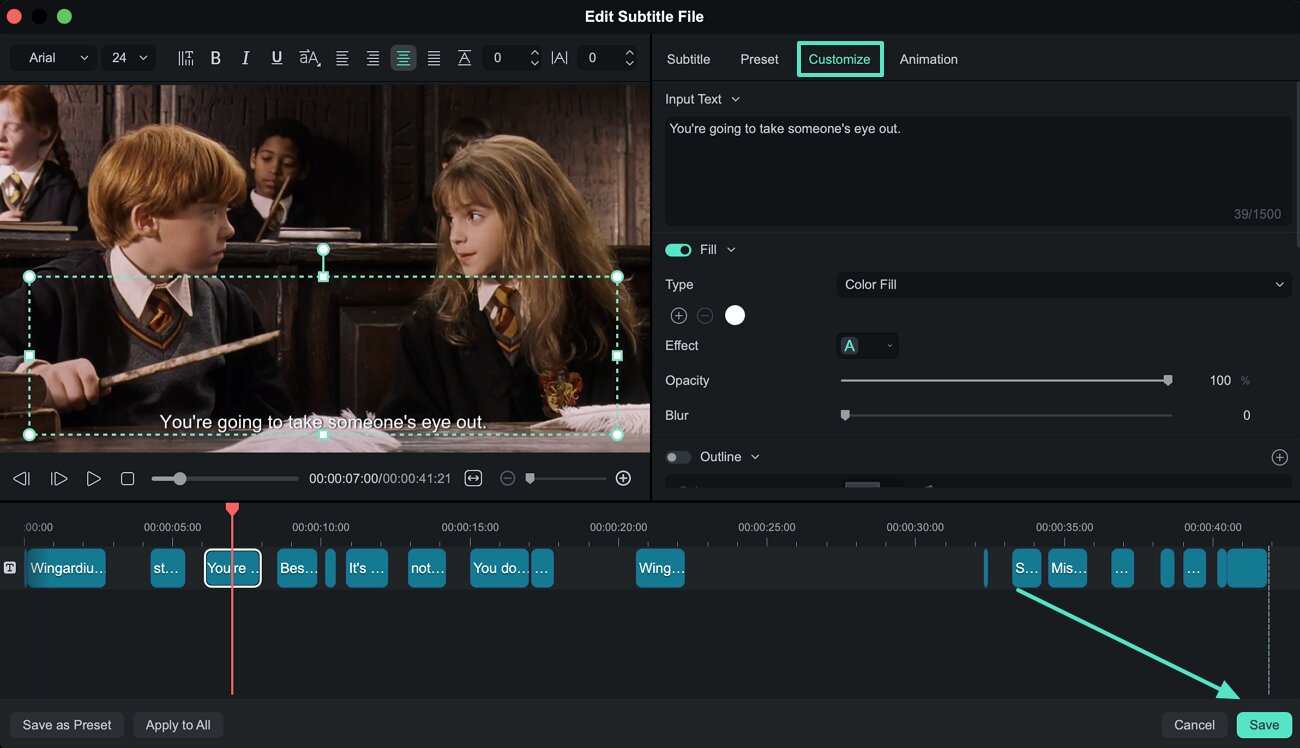Click the Blur slider handle
1300x748 pixels.
coord(845,415)
